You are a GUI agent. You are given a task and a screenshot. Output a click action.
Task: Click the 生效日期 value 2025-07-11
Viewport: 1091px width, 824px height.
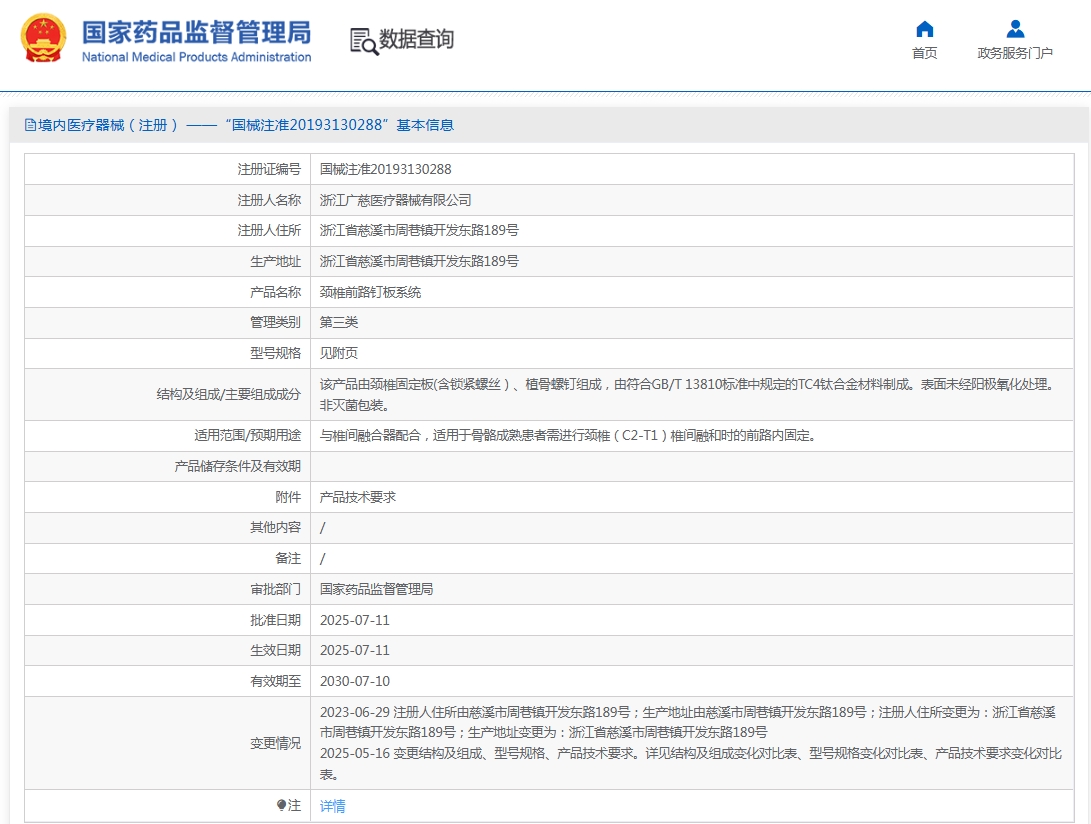coord(355,650)
